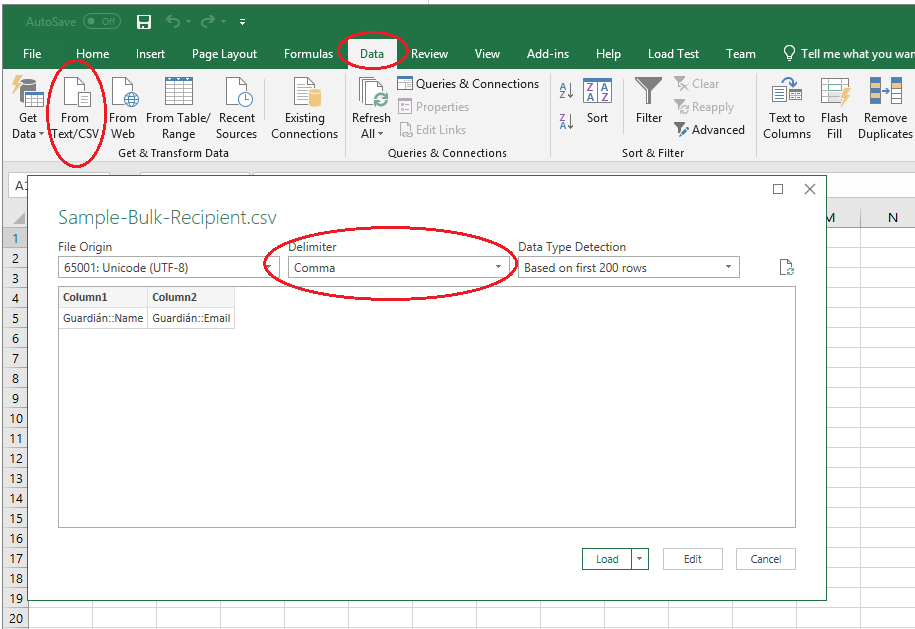Screen dimensions: 915x629
Task: Open the Existing Connections icon
Action: point(304,94)
